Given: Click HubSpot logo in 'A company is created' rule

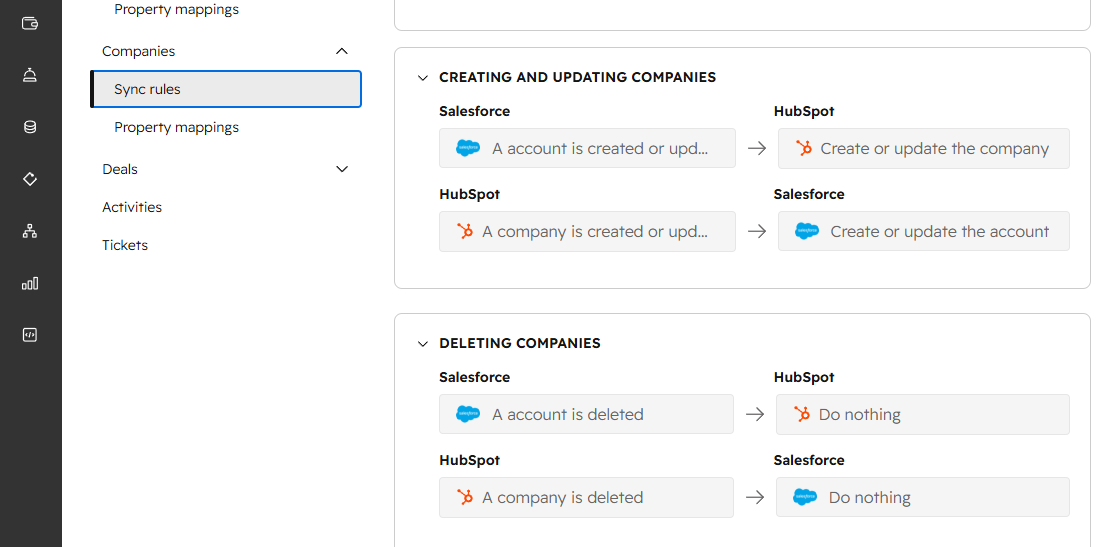Looking at the screenshot, I should (x=465, y=231).
